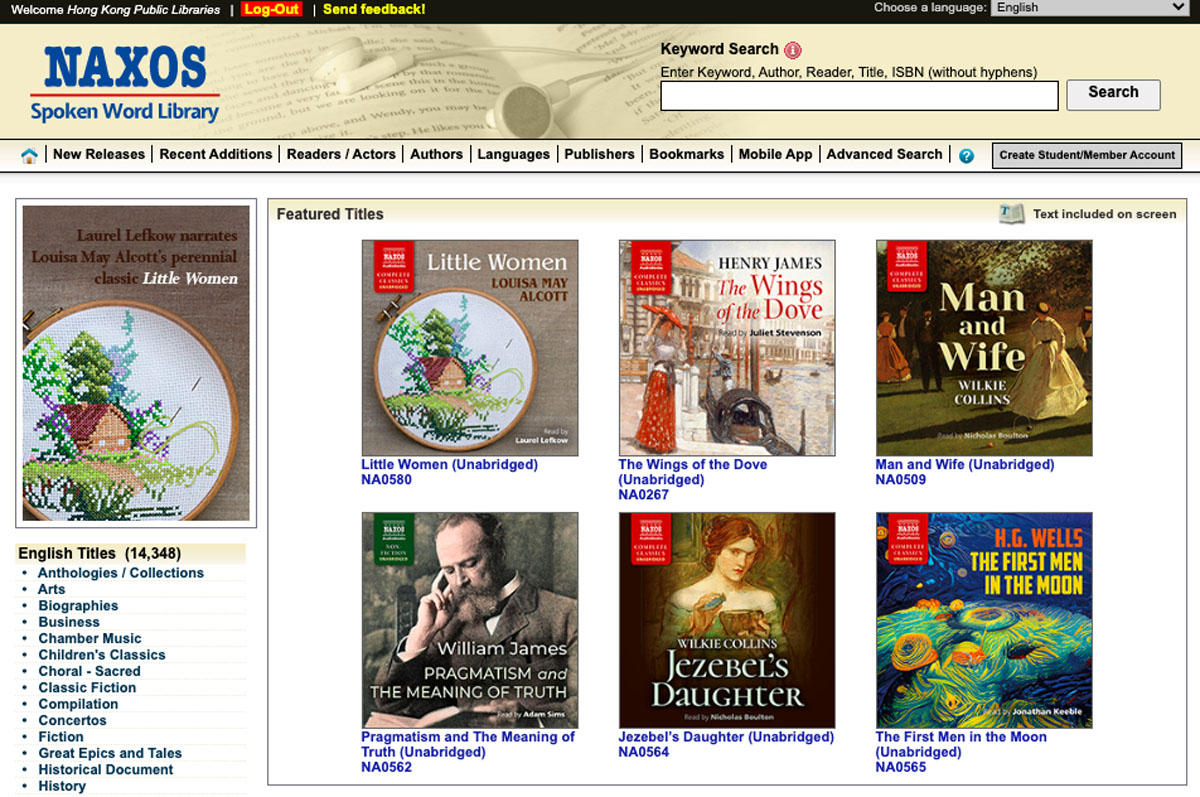The image size is (1200, 797).
Task: Open the blue help question mark icon
Action: pos(966,155)
